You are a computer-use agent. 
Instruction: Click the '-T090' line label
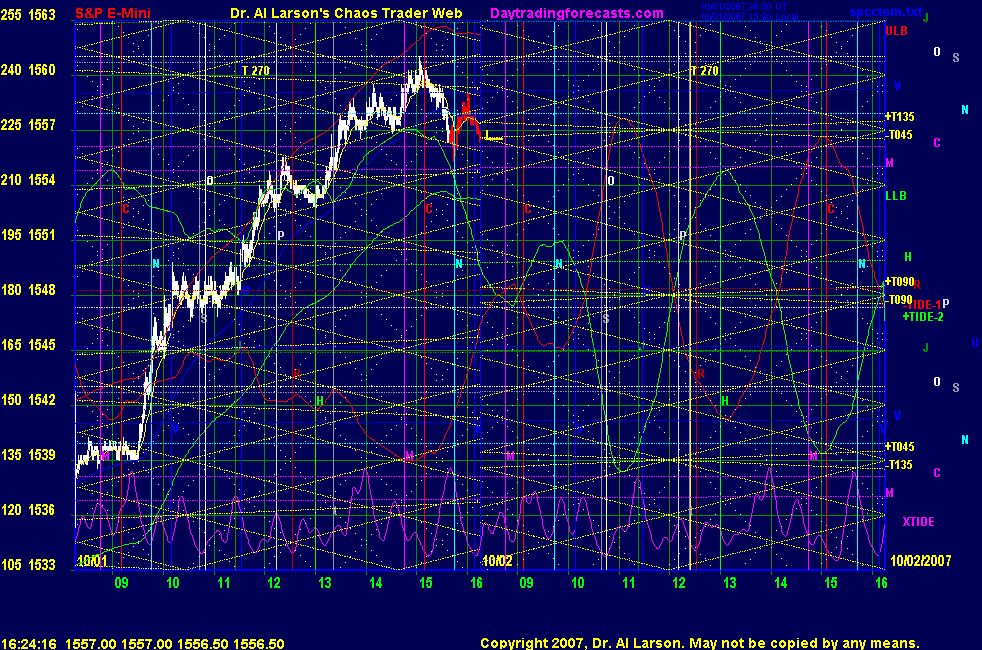tap(899, 300)
